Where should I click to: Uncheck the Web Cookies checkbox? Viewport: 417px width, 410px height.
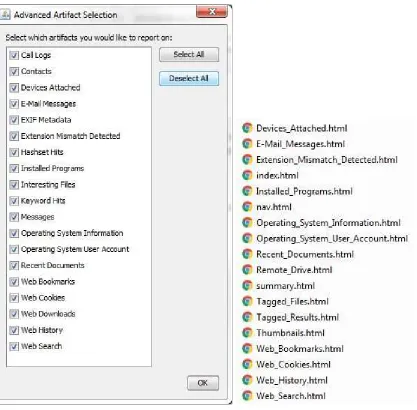[x=14, y=298]
